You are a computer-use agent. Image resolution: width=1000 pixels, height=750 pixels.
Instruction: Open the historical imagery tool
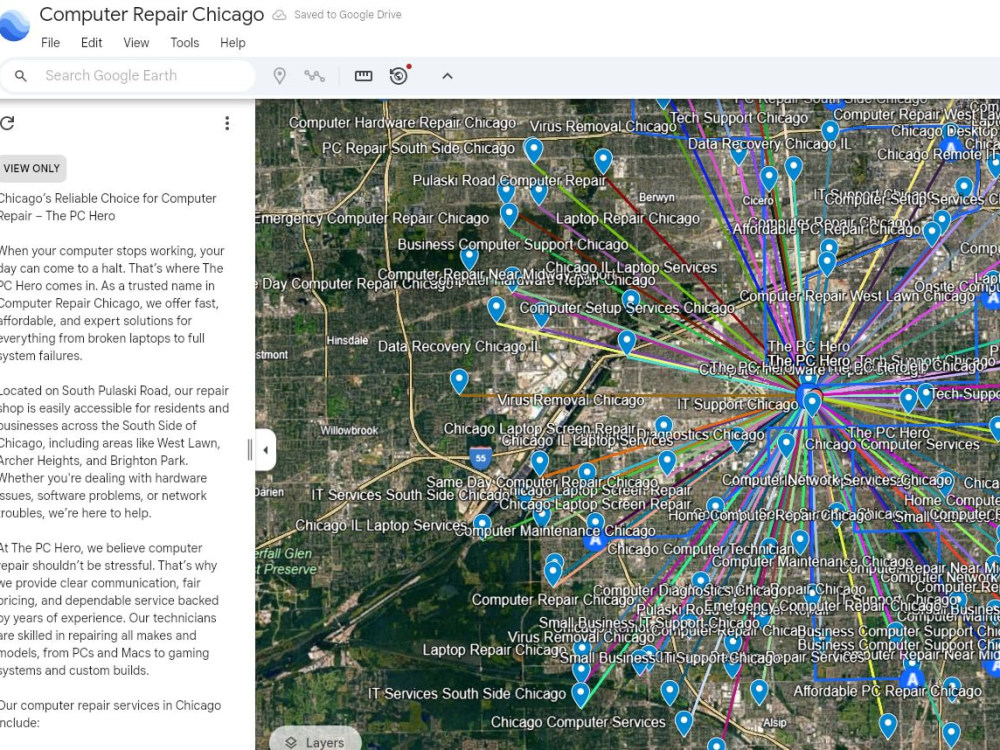(399, 75)
